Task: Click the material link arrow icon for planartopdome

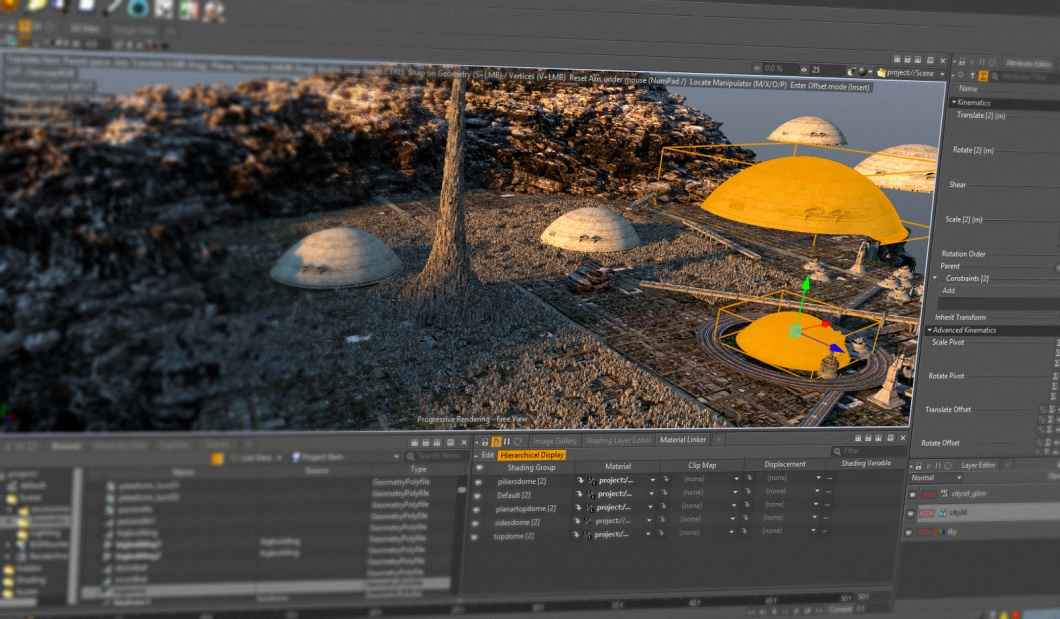Action: (580, 508)
